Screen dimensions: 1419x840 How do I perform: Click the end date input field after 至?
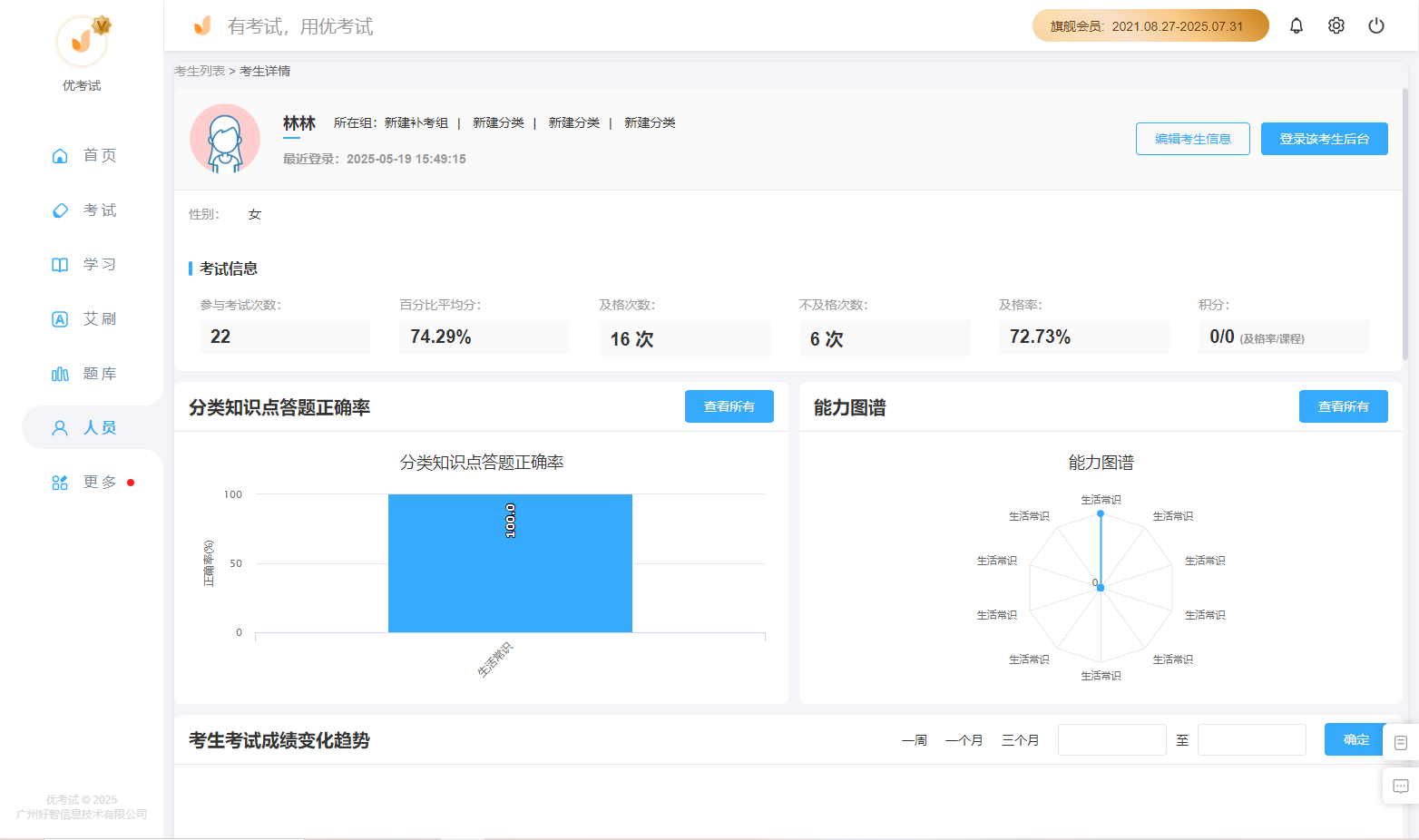(x=1252, y=740)
